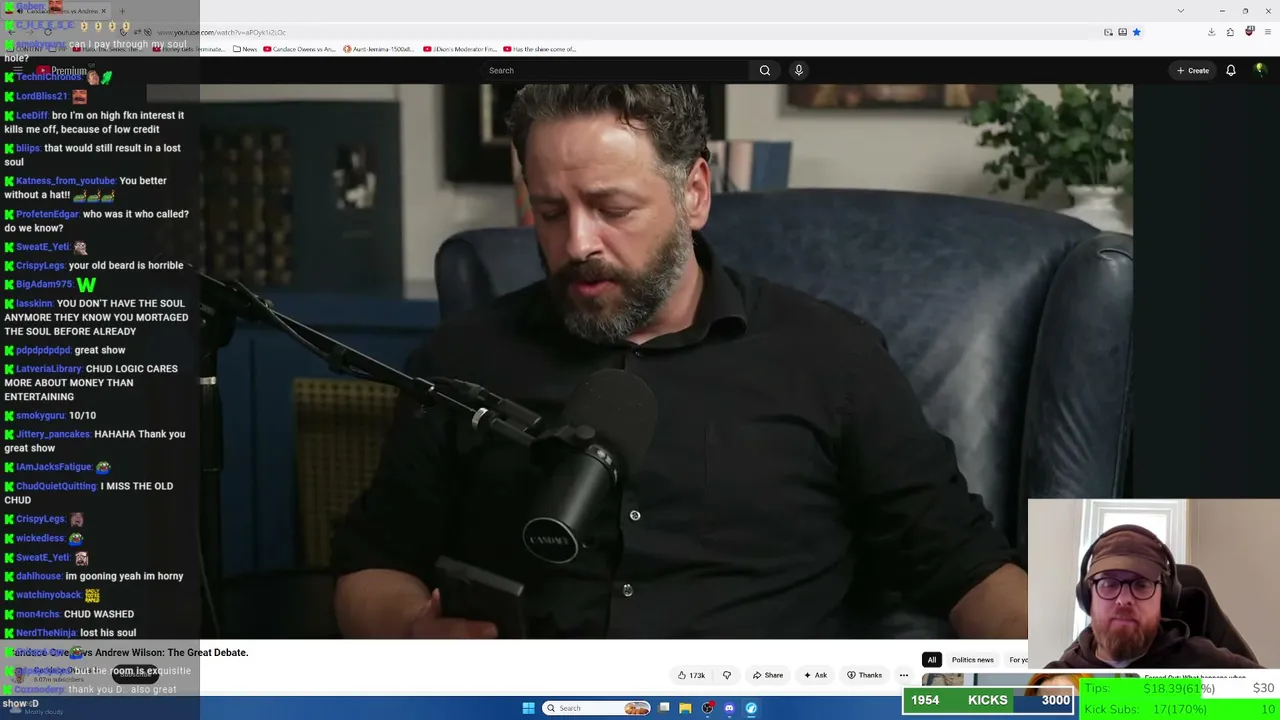1280x720 pixels.
Task: Open the YouTube account avatar menu
Action: pos(1260,70)
